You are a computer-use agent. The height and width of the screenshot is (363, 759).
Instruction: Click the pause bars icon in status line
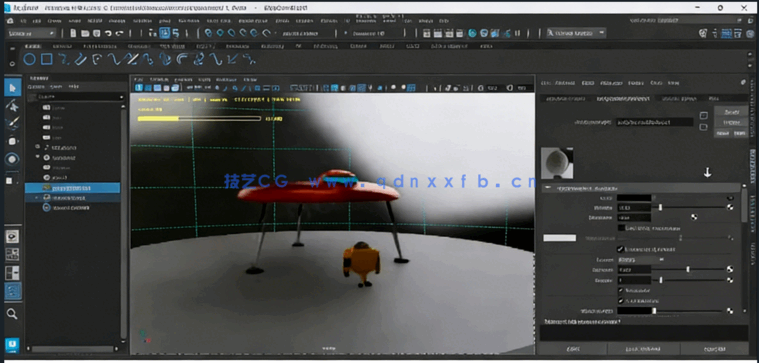(517, 33)
